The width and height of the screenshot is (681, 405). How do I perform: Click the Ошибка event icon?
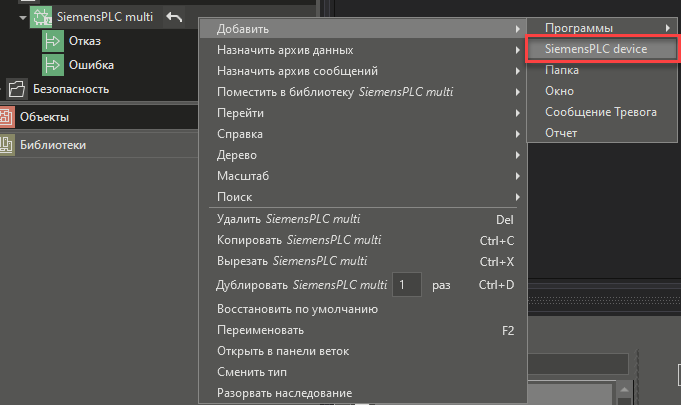(53, 65)
